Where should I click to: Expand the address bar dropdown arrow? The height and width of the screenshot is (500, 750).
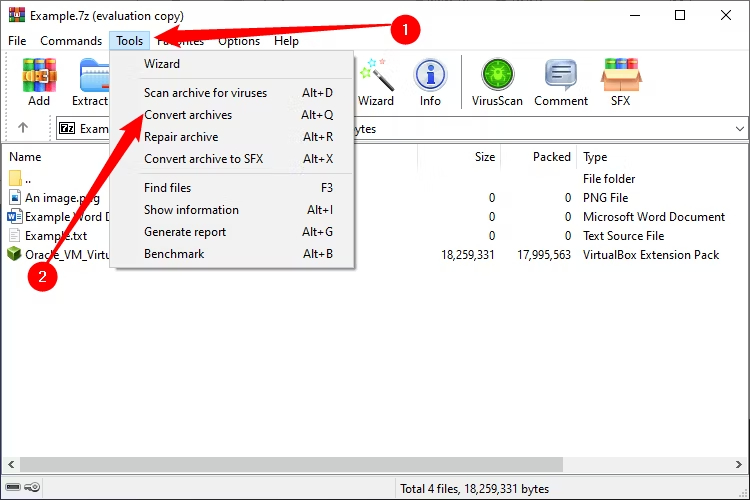point(739,129)
